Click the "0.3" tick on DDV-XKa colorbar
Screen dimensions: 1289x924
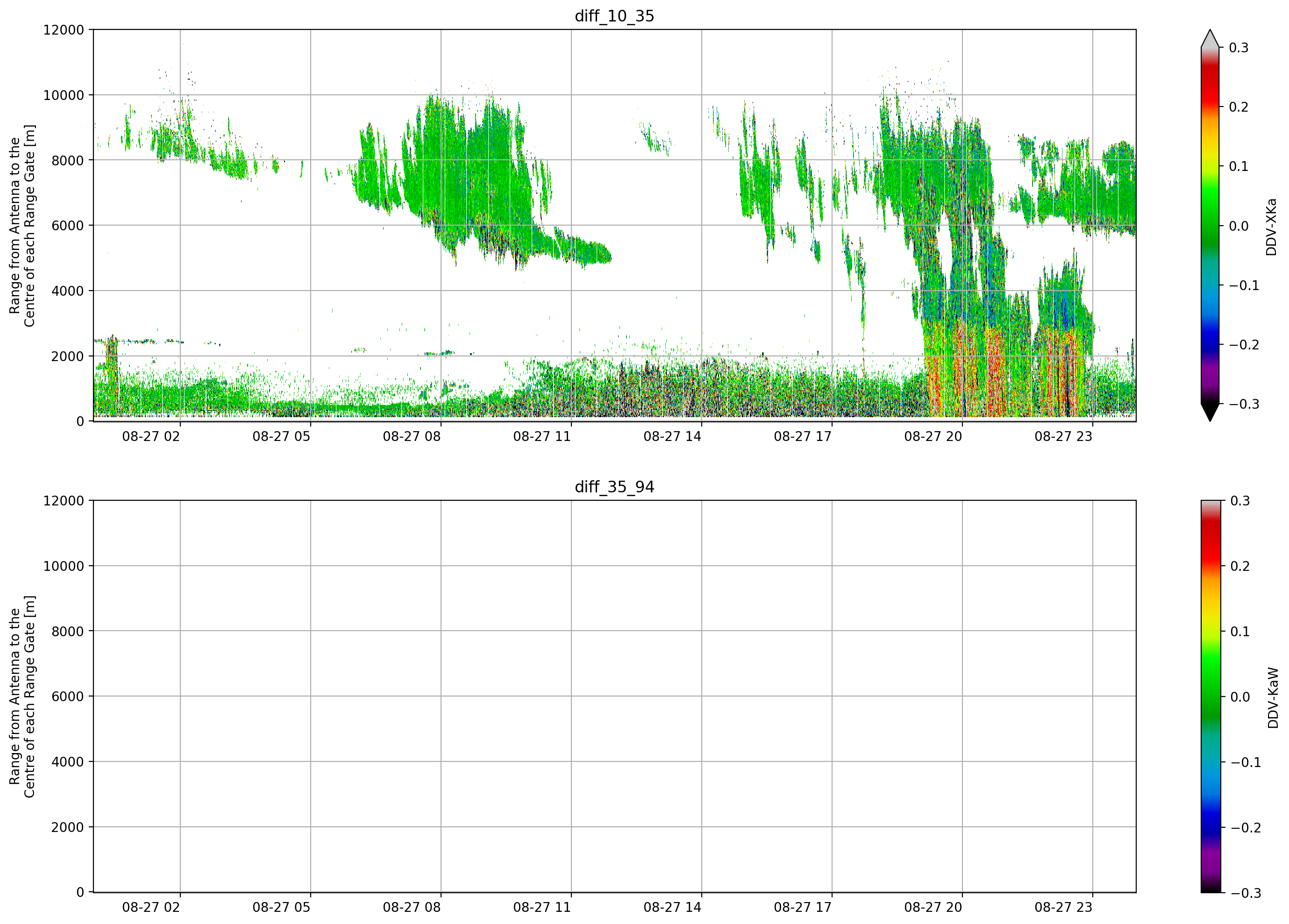[1239, 48]
